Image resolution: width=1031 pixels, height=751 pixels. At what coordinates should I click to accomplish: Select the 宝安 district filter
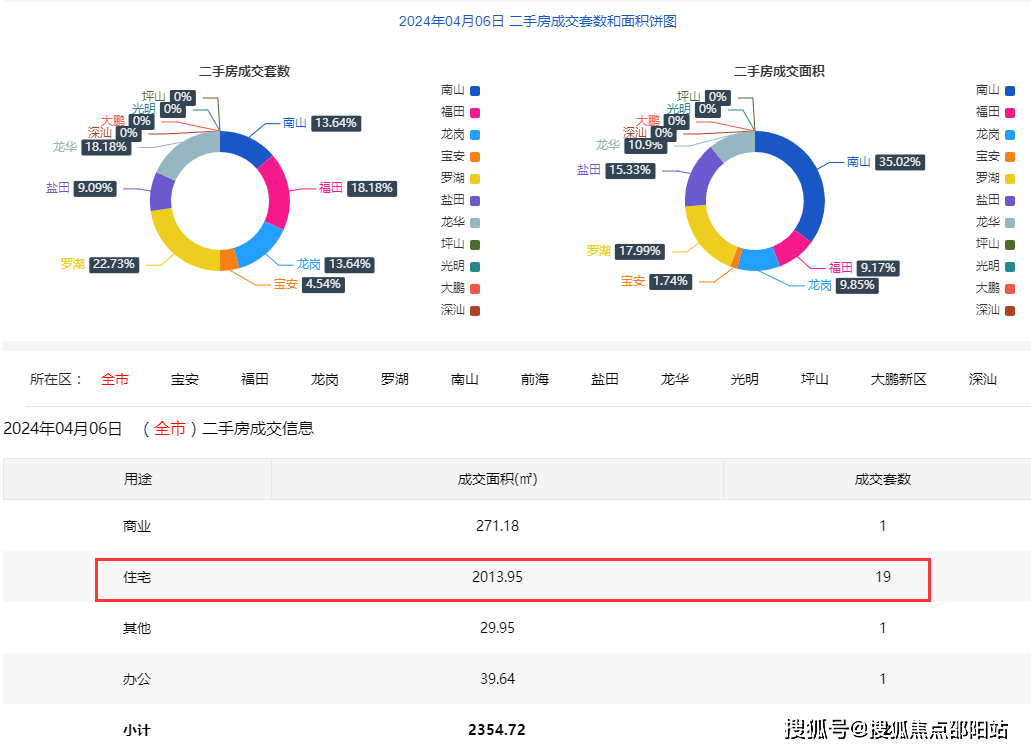[185, 379]
